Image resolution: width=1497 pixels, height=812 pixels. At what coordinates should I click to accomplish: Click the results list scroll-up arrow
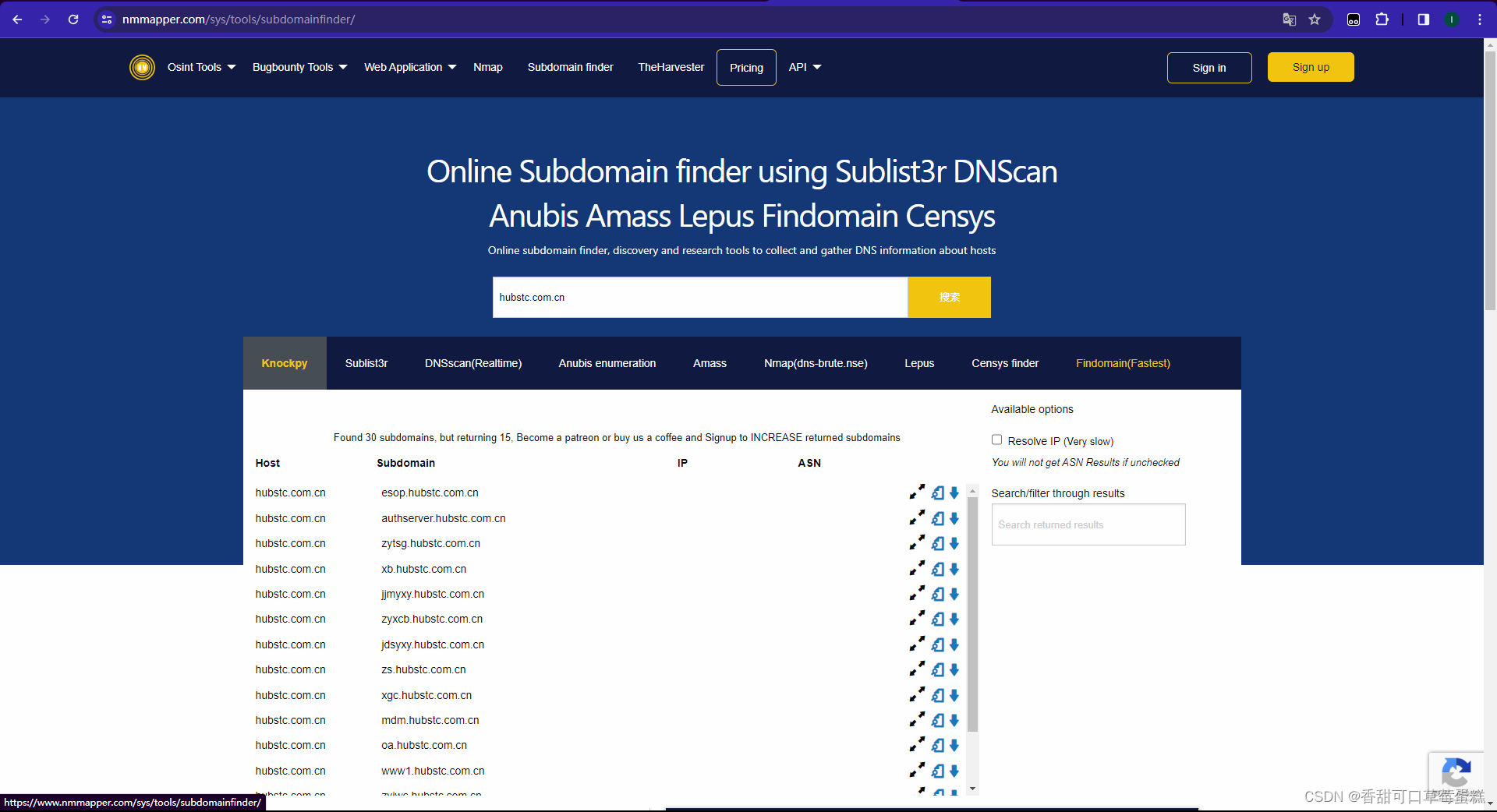[972, 491]
